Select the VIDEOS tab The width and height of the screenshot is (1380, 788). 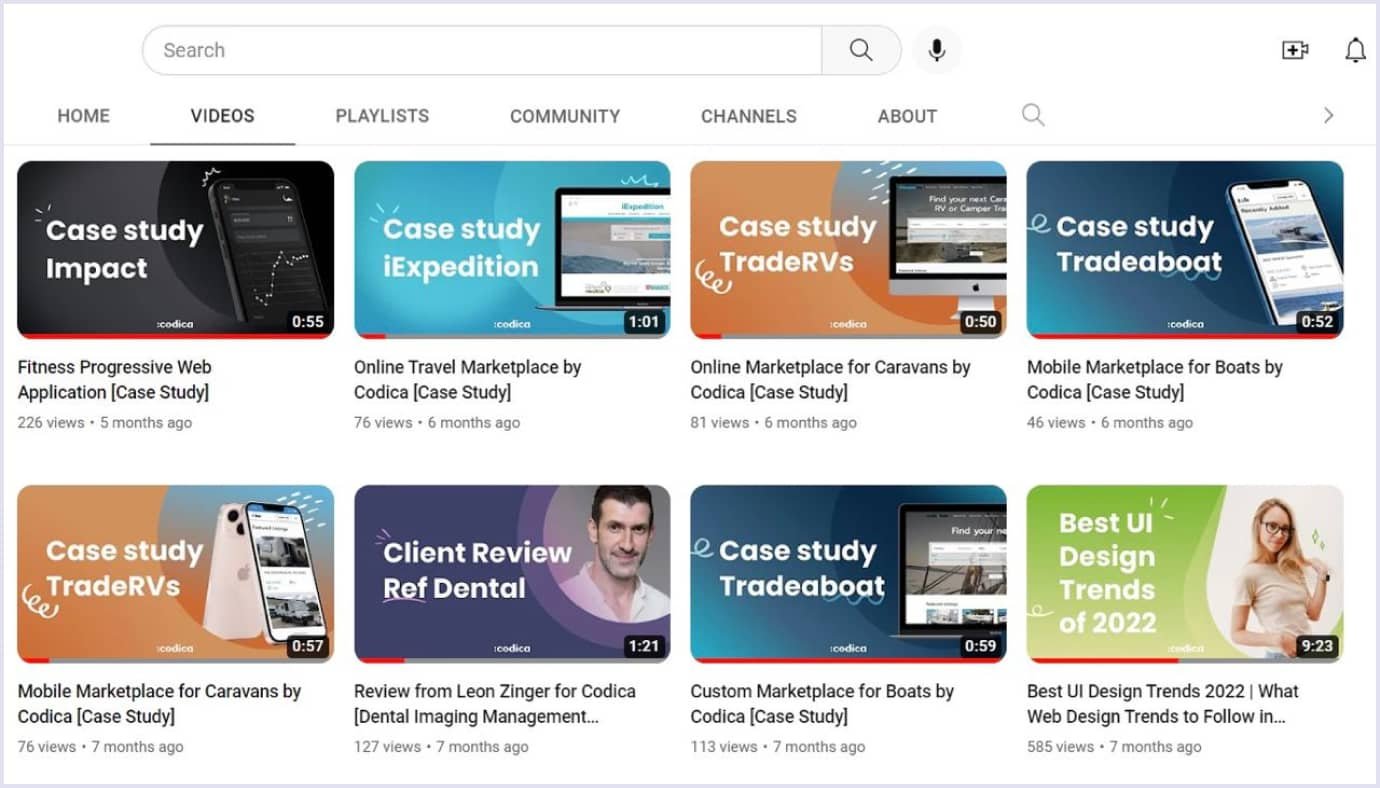222,116
